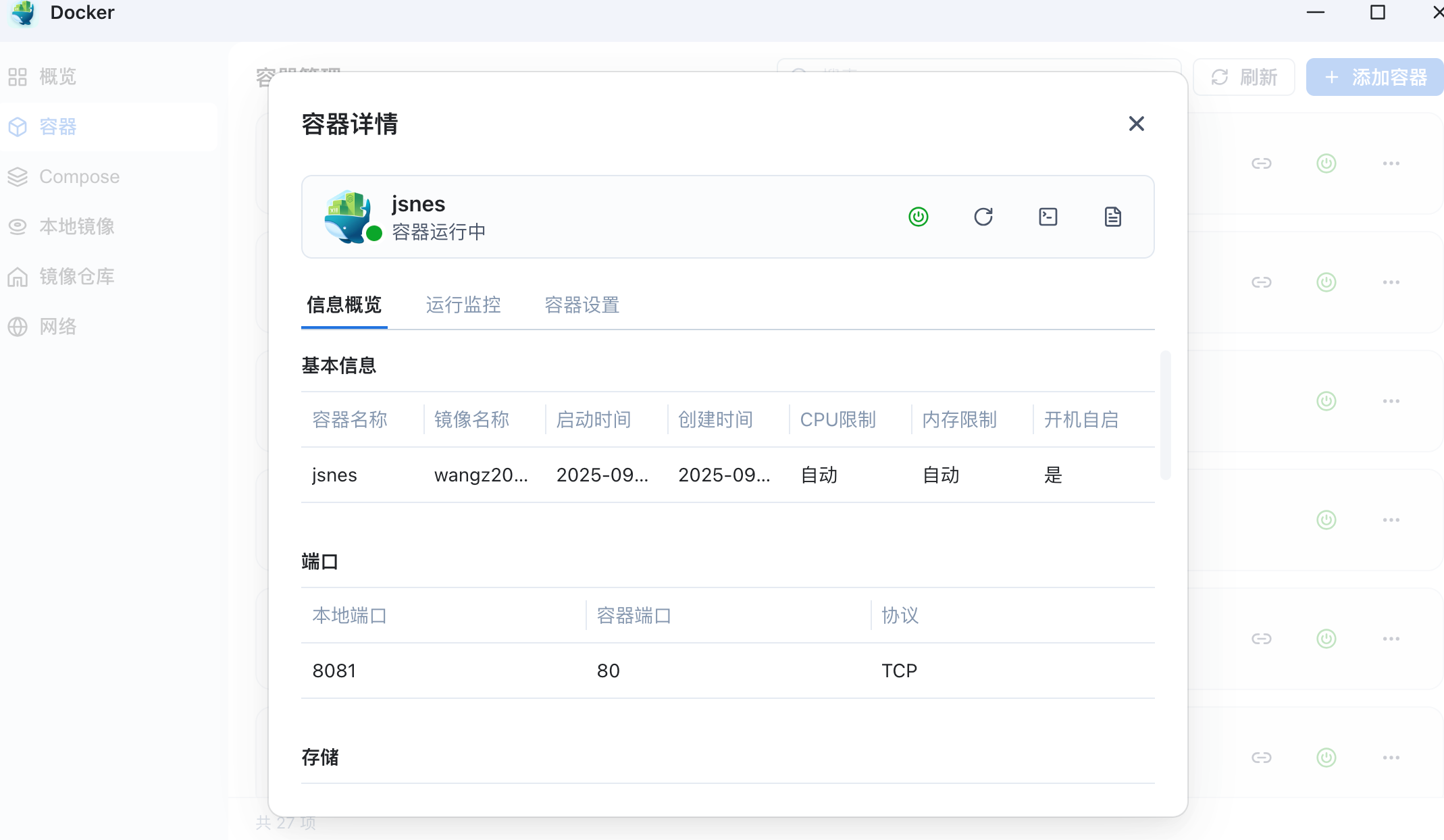Open 镜像仓库 sidebar item

tap(76, 276)
